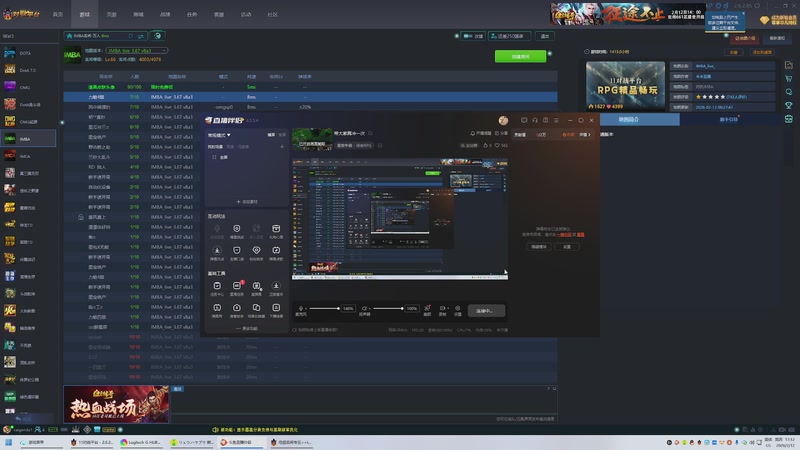Toggle the green dot beside create room button

pos(550,54)
